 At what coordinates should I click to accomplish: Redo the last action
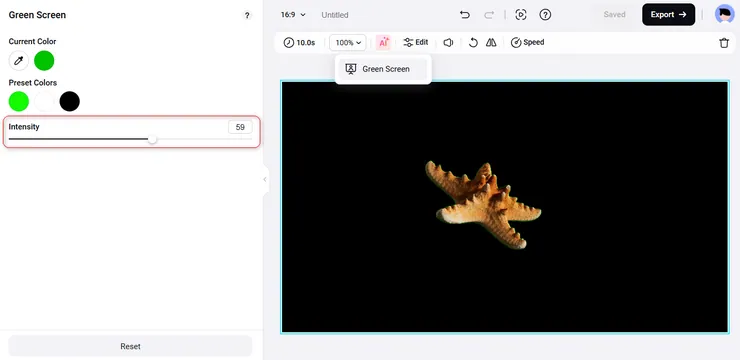489,15
